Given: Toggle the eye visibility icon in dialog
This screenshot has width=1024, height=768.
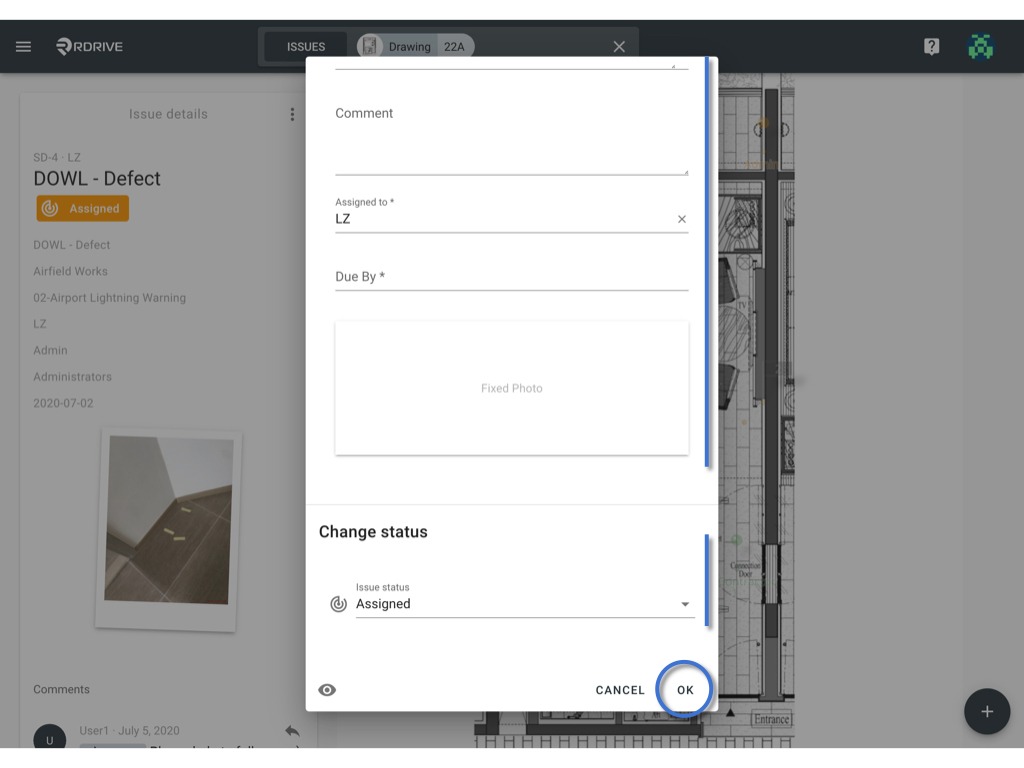Looking at the screenshot, I should [327, 690].
